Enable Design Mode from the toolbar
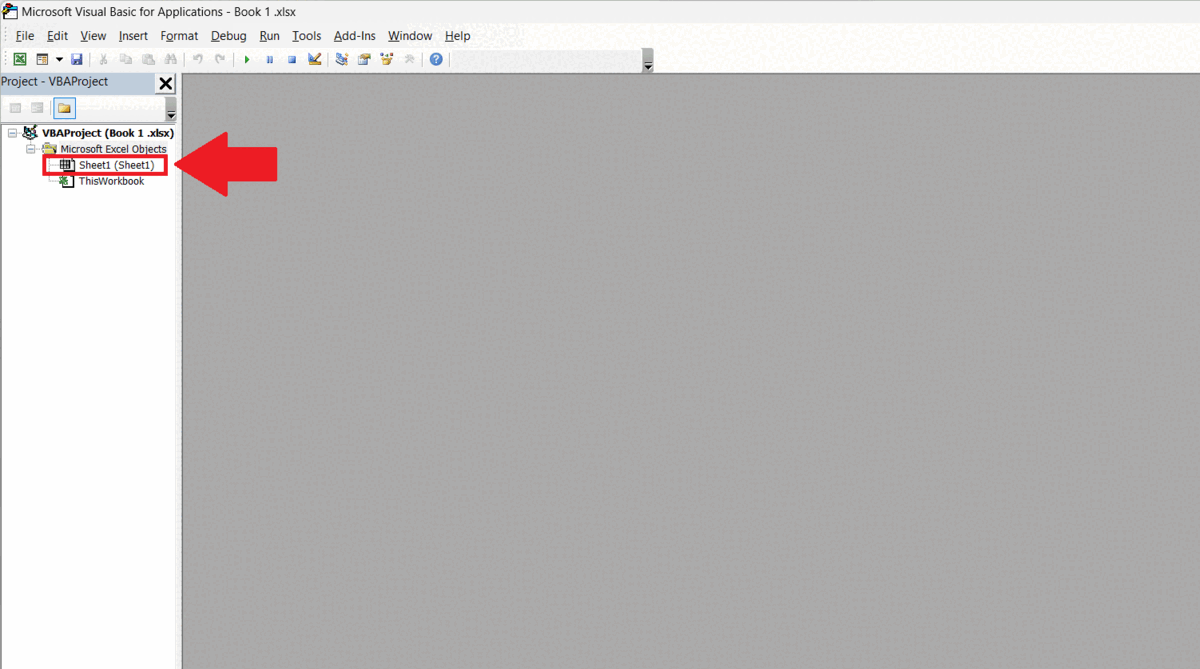The height and width of the screenshot is (669, 1200). pyautogui.click(x=314, y=59)
